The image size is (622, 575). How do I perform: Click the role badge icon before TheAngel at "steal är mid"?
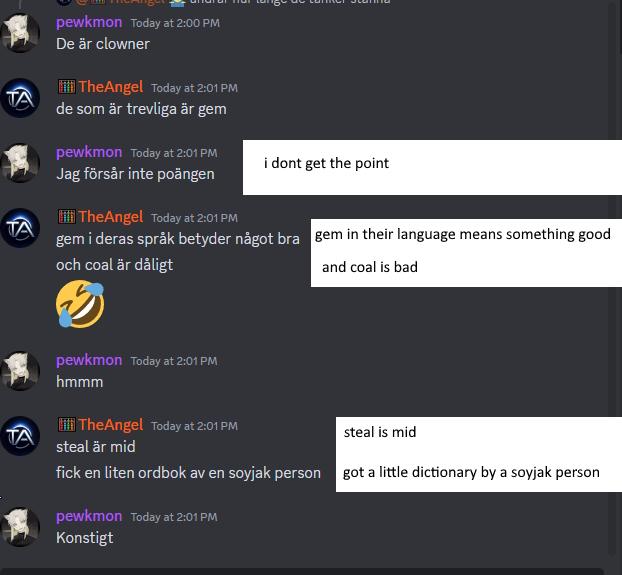[66, 425]
